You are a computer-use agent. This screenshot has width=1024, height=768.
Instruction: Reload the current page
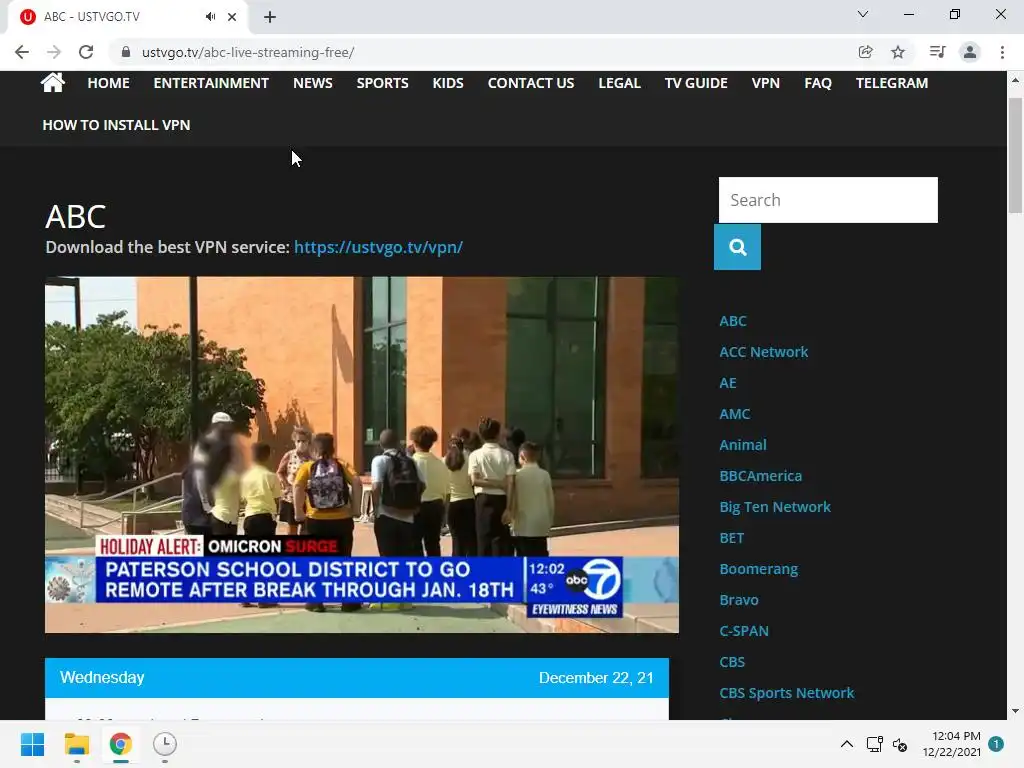[x=86, y=52]
